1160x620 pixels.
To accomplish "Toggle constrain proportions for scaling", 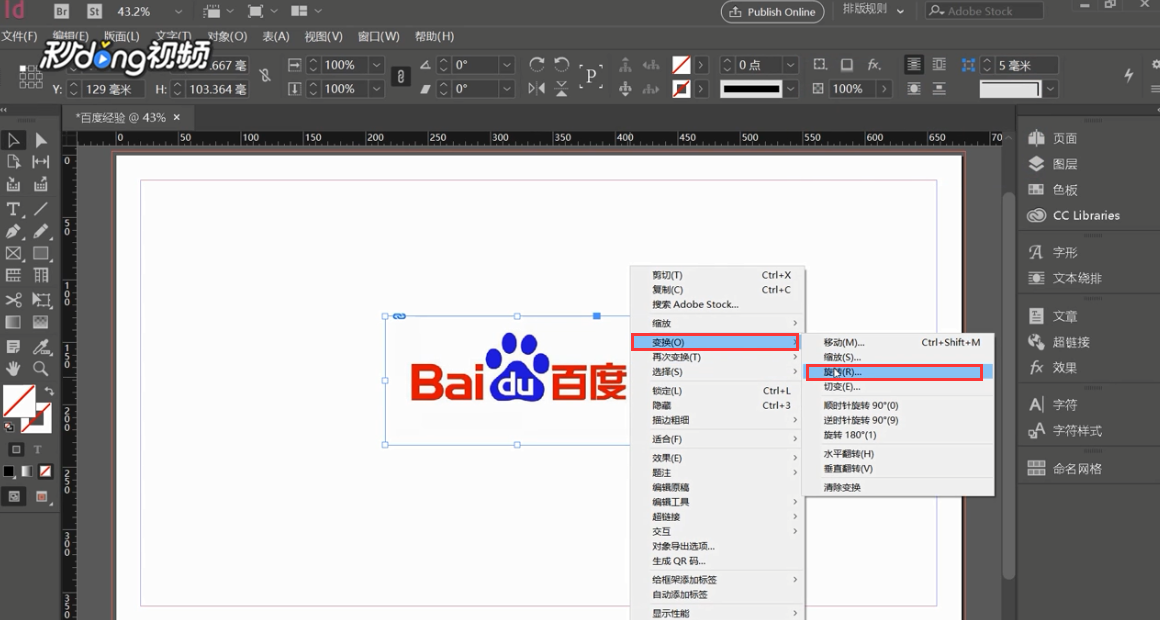I will click(x=400, y=76).
